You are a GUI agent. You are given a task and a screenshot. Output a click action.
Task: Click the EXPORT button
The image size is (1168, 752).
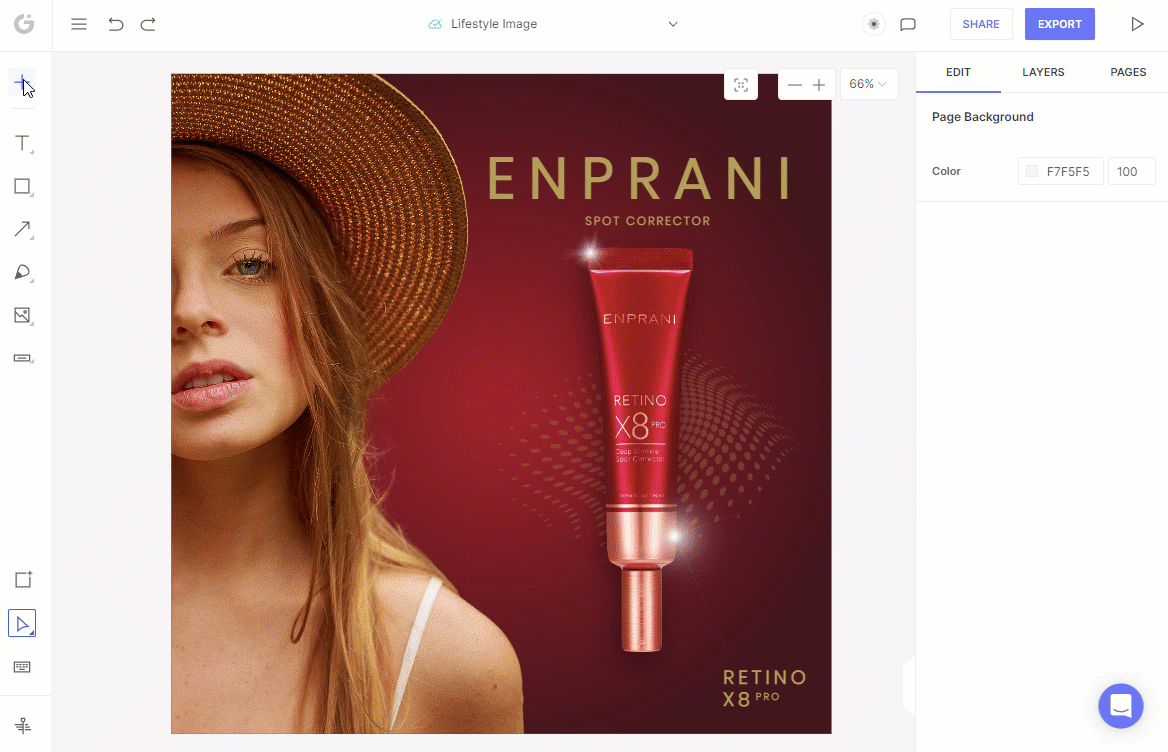[x=1059, y=24]
